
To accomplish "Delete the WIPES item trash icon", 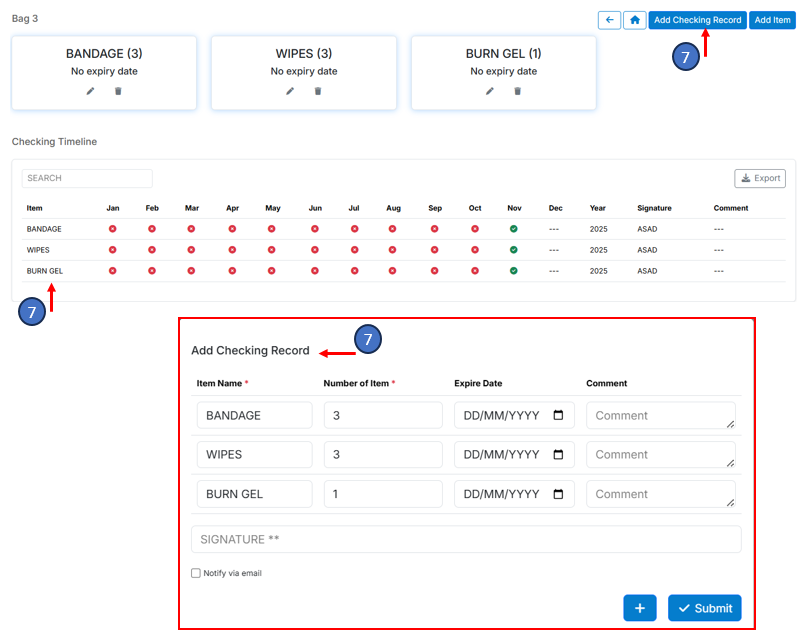I will click(318, 91).
